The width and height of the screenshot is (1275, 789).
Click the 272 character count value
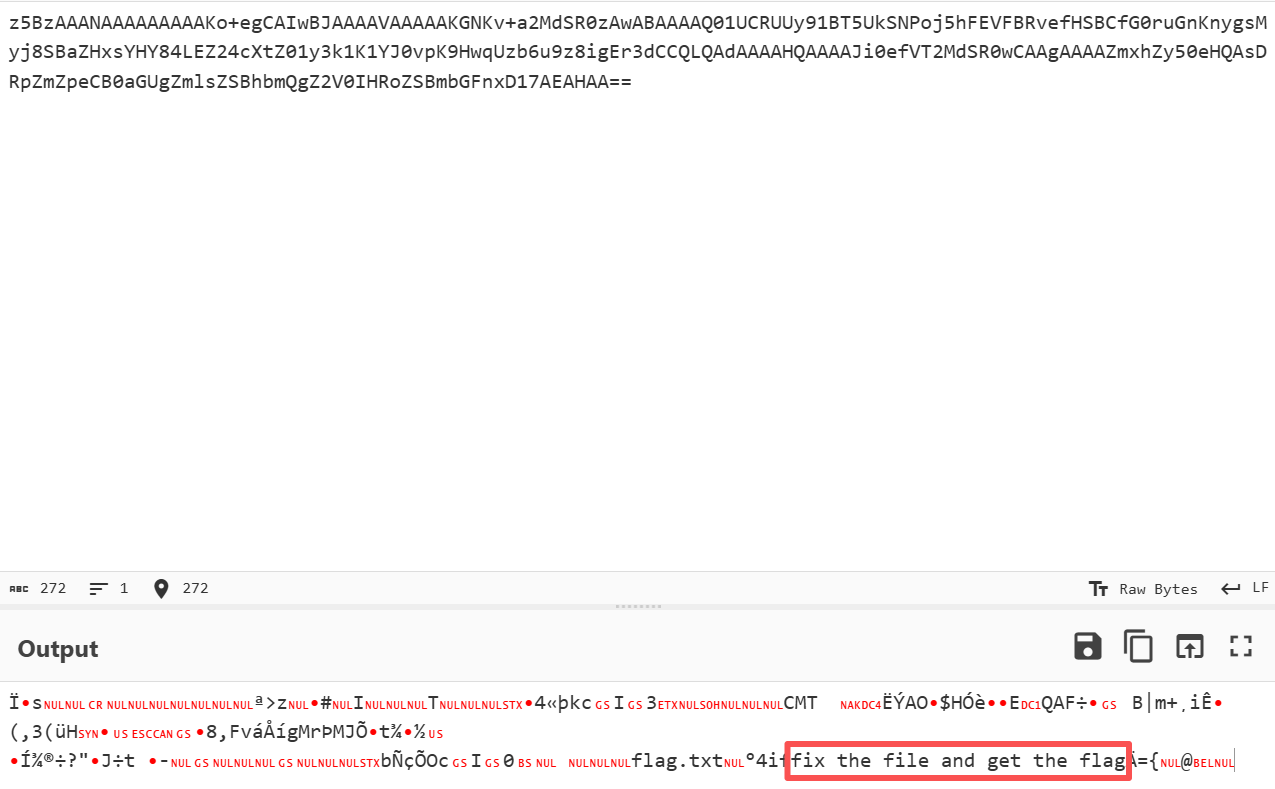coord(53,588)
